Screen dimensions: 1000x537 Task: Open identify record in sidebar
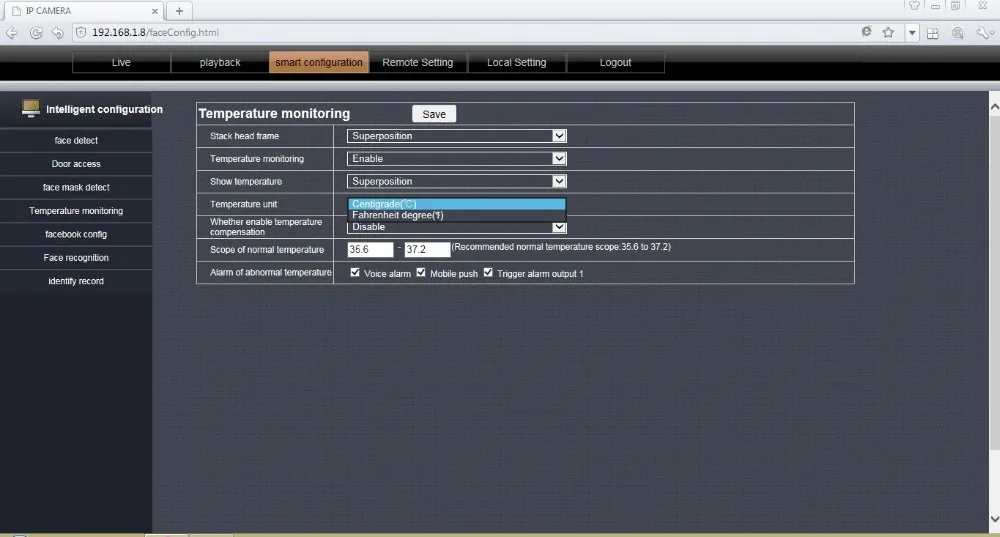pyautogui.click(x=76, y=281)
